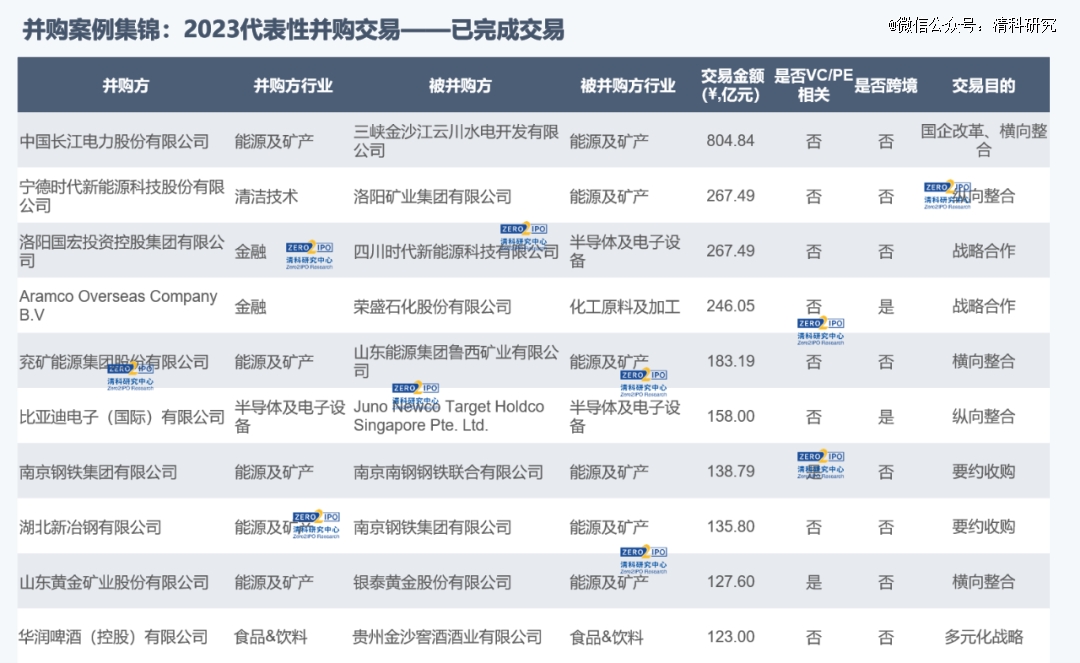
Task: Select acquirer '兖矿能源集团股份有限公司'
Action: coord(114,361)
